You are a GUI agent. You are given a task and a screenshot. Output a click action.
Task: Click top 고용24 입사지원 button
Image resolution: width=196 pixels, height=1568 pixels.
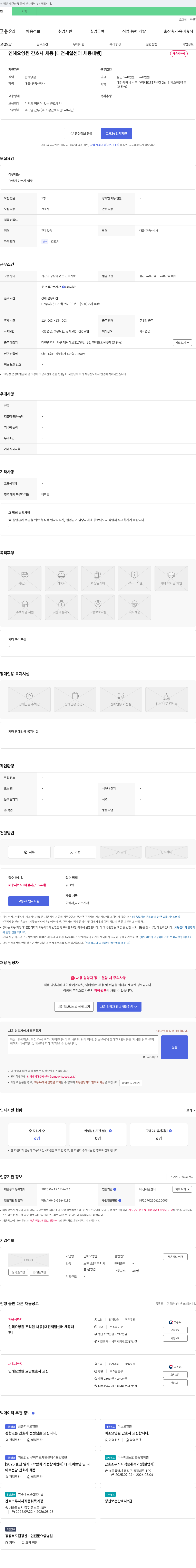pyautogui.click(x=116, y=133)
